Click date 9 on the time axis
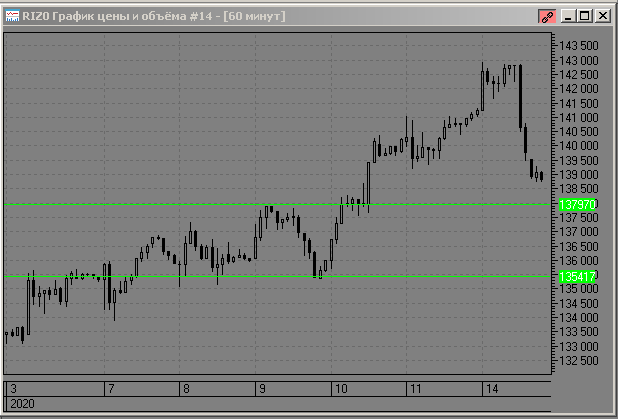Viewport: 618px width, 419px height. [262, 389]
